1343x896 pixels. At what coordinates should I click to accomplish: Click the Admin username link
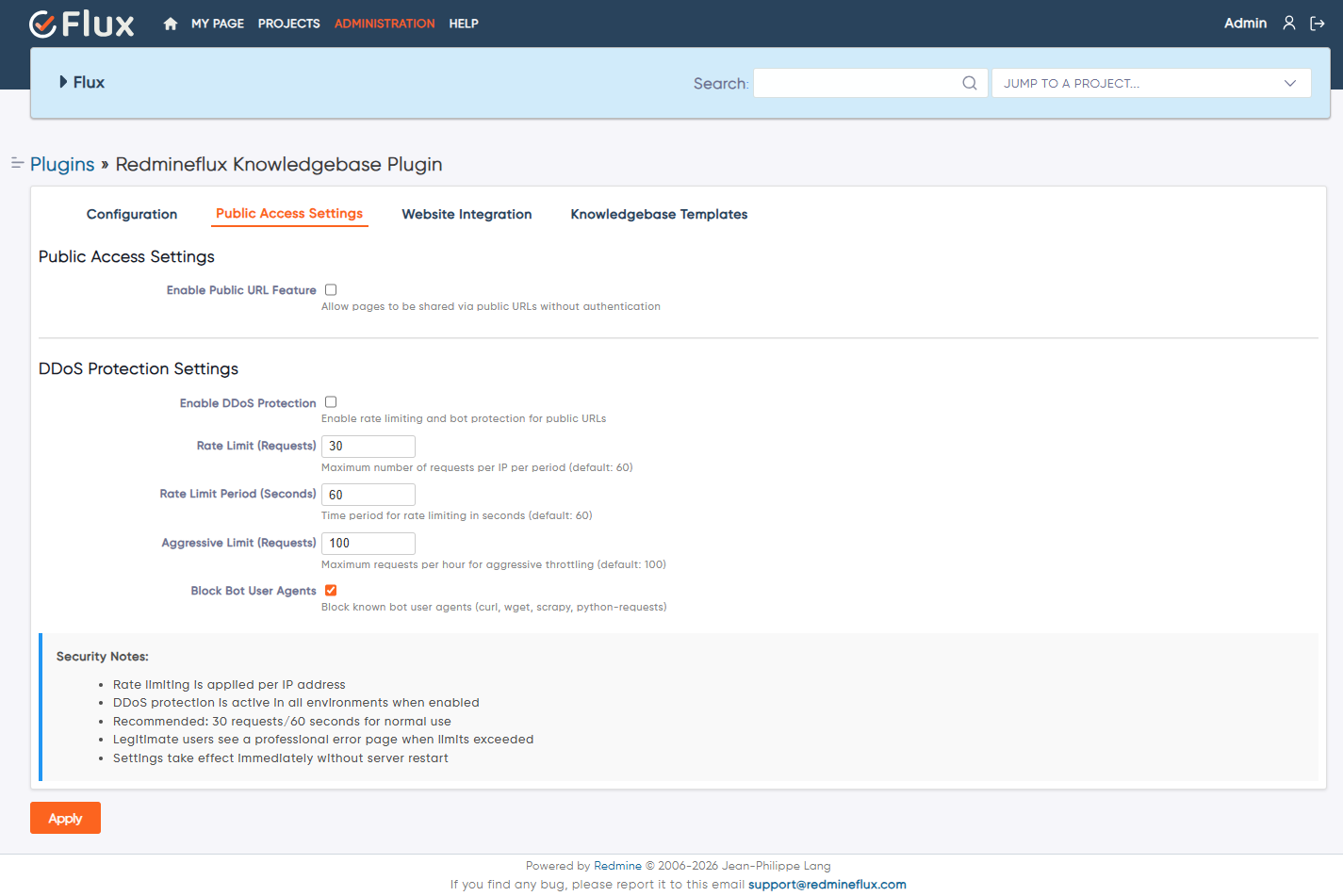click(x=1245, y=24)
